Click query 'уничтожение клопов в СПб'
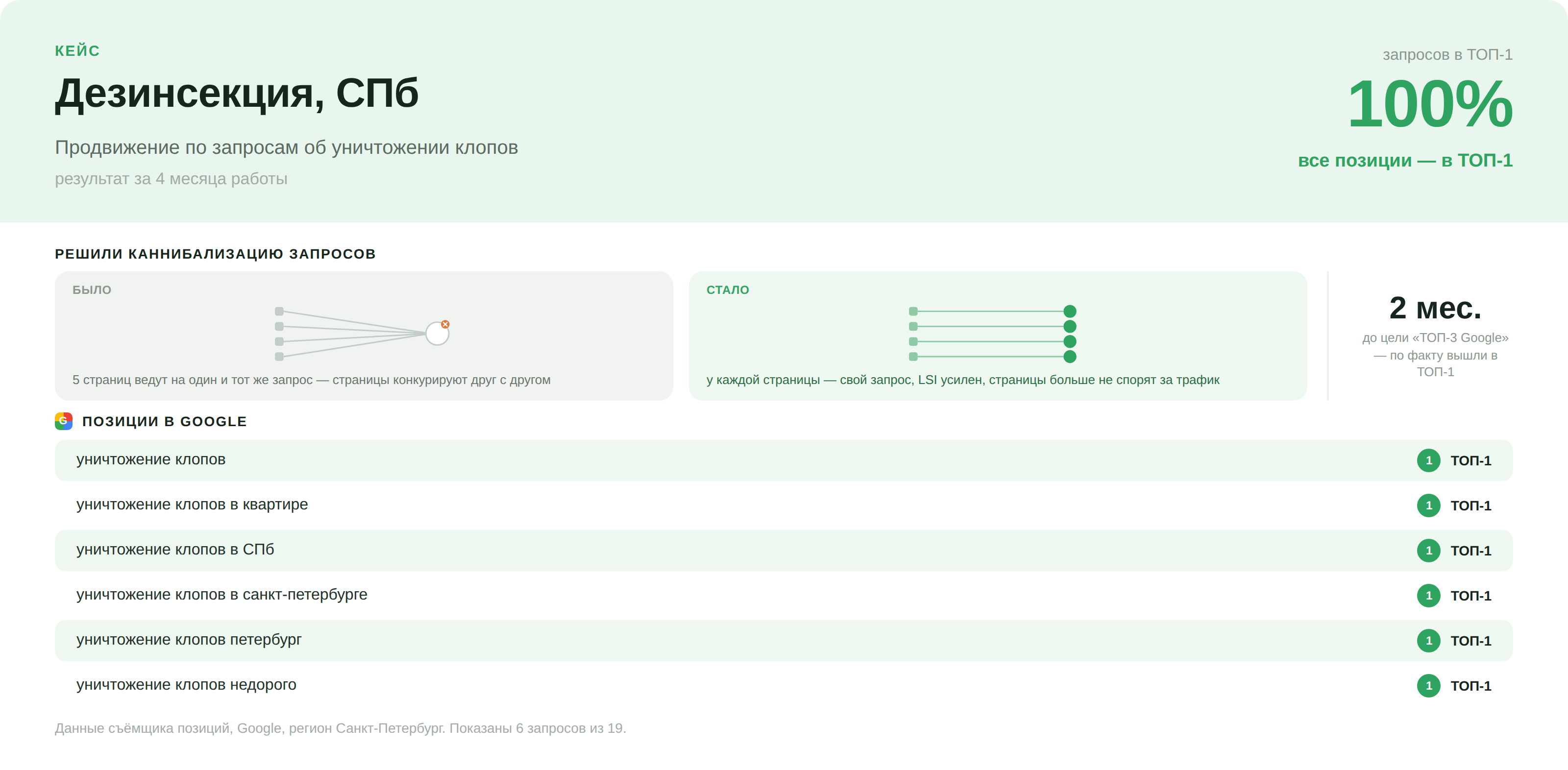Viewport: 1568px width, 770px height. pyautogui.click(x=175, y=550)
